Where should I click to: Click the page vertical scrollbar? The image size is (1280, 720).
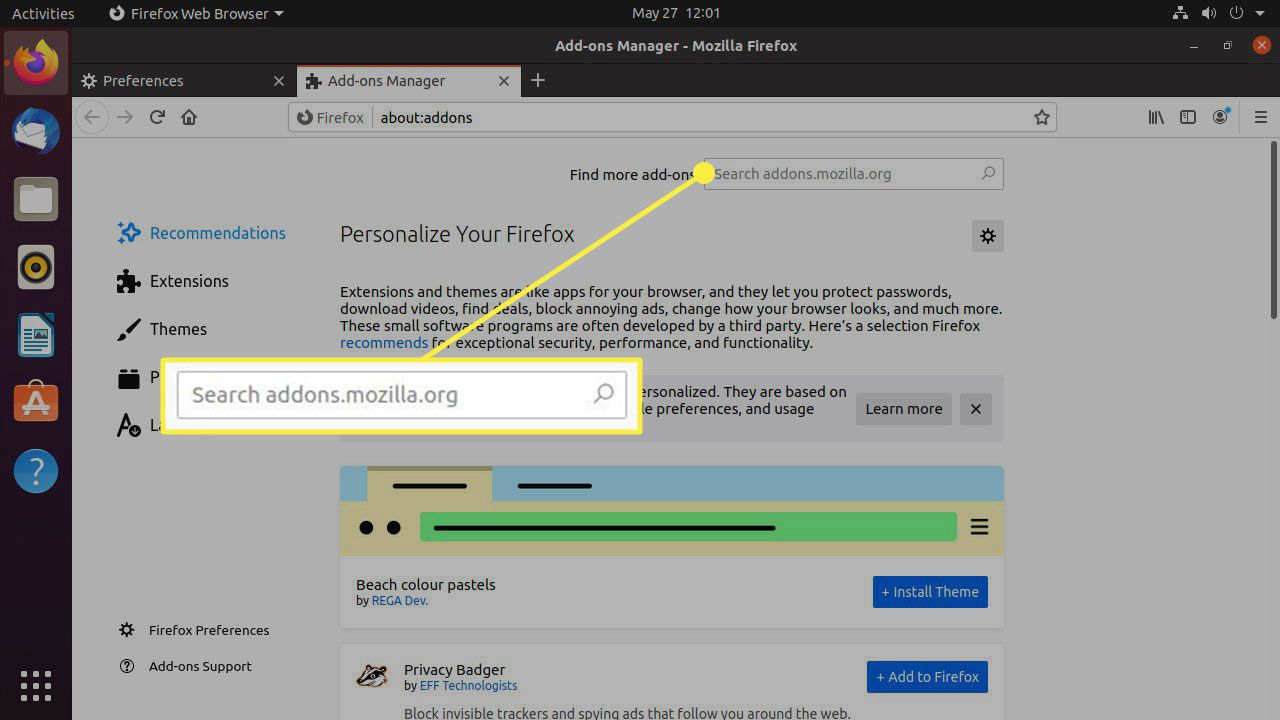tap(1274, 232)
